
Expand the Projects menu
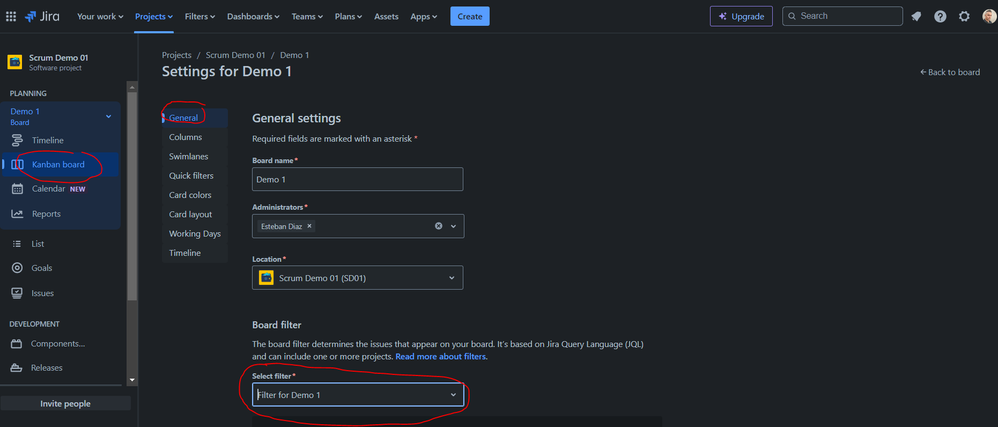pyautogui.click(x=153, y=17)
